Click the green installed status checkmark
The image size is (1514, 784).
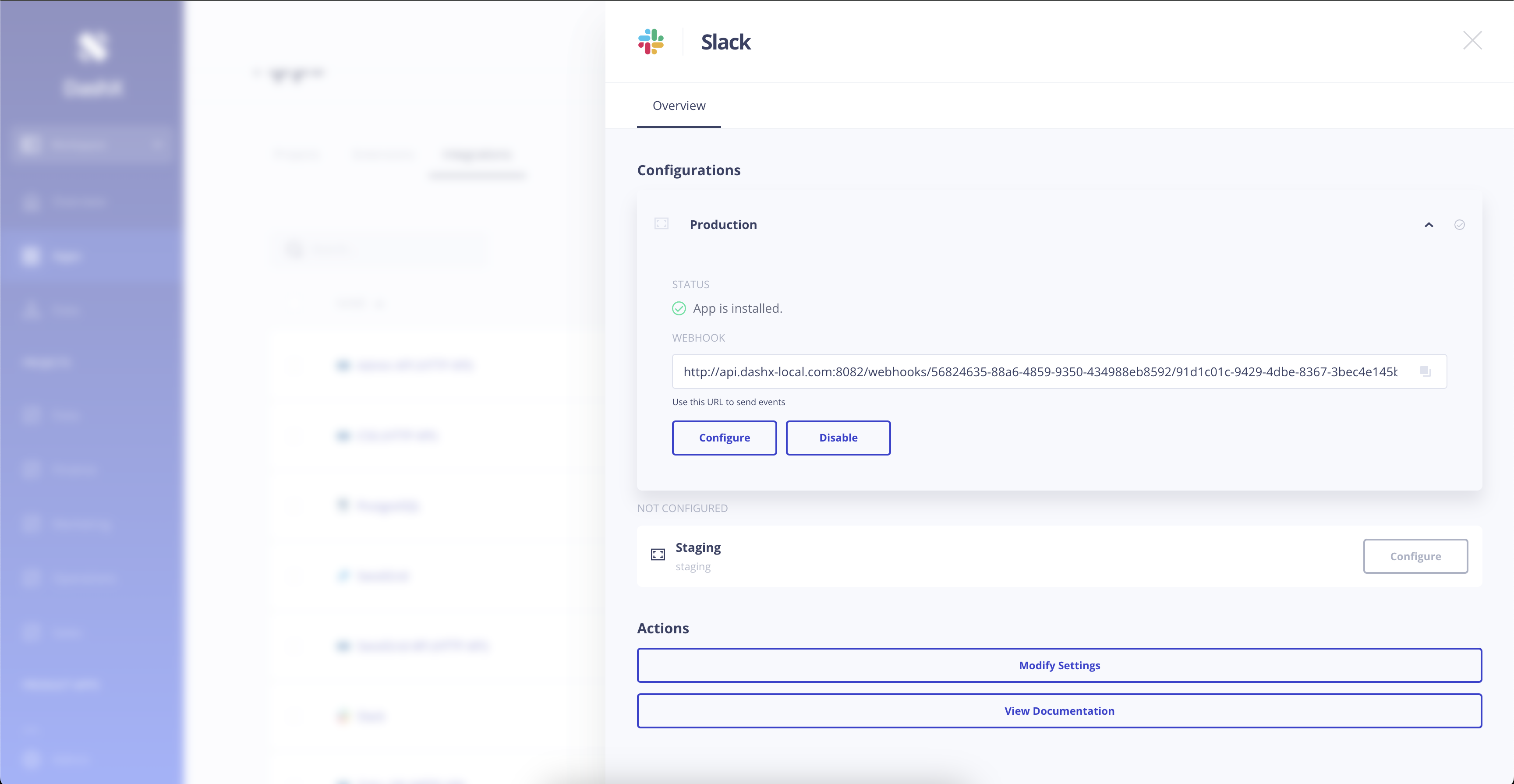[679, 308]
